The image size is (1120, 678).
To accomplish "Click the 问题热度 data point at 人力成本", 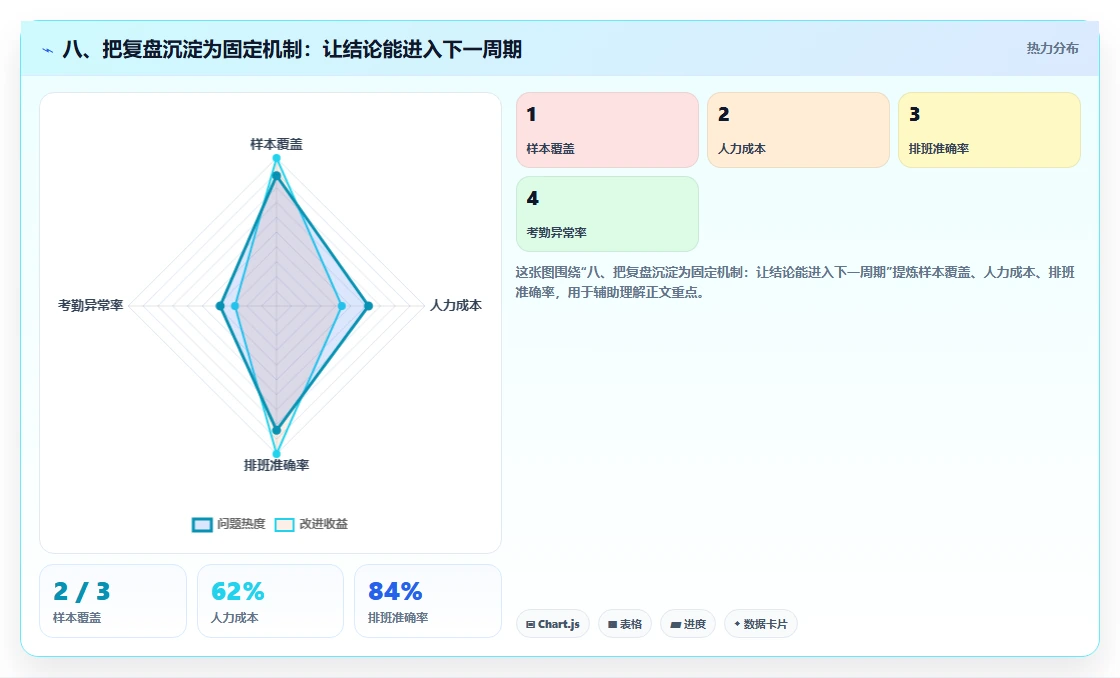I will [368, 306].
